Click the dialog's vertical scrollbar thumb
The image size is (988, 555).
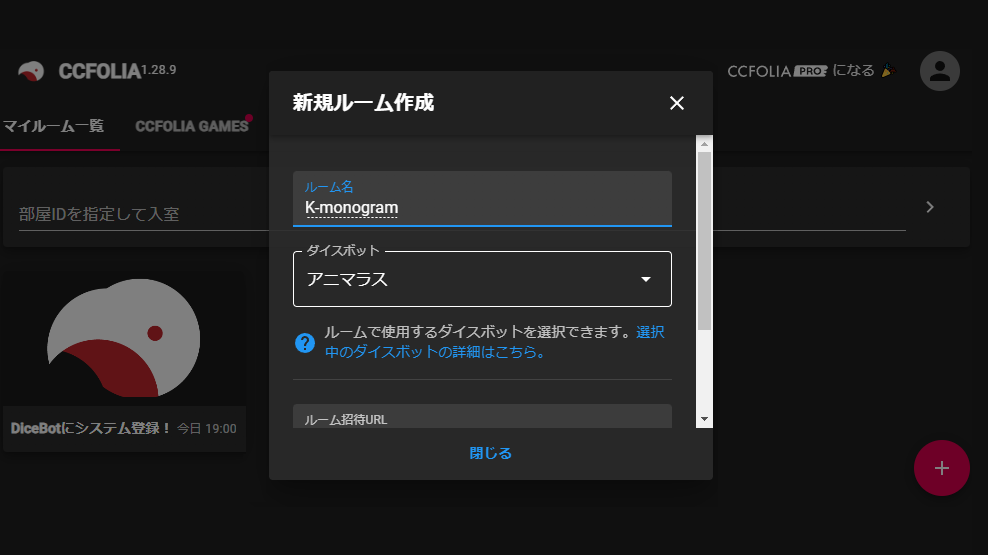[704, 240]
